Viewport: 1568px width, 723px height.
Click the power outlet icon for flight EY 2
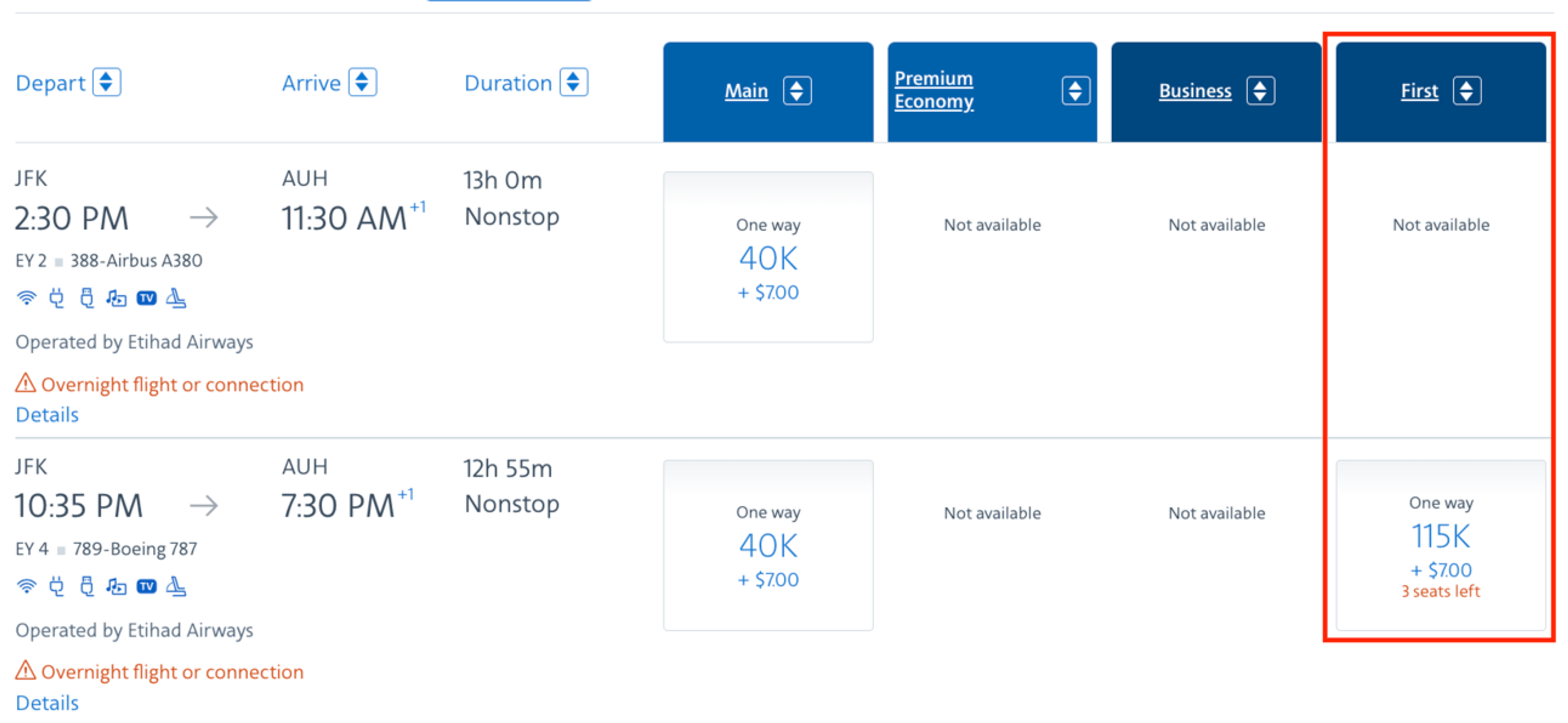point(57,298)
